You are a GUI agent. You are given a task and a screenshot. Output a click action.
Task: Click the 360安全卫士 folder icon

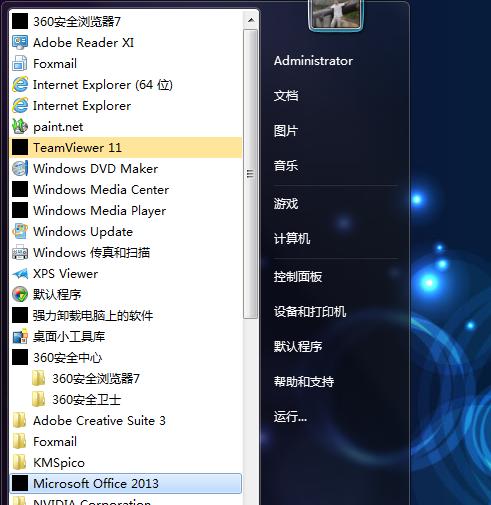[x=39, y=400]
